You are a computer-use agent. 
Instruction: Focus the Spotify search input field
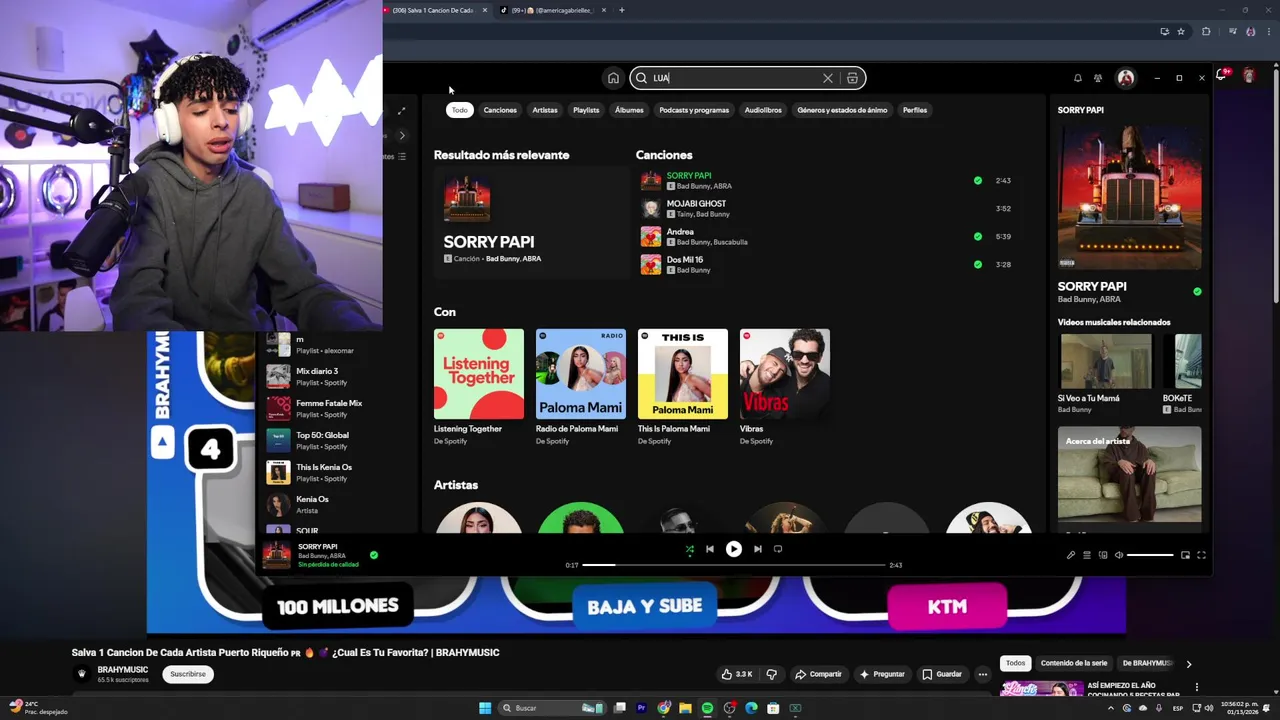click(x=734, y=78)
